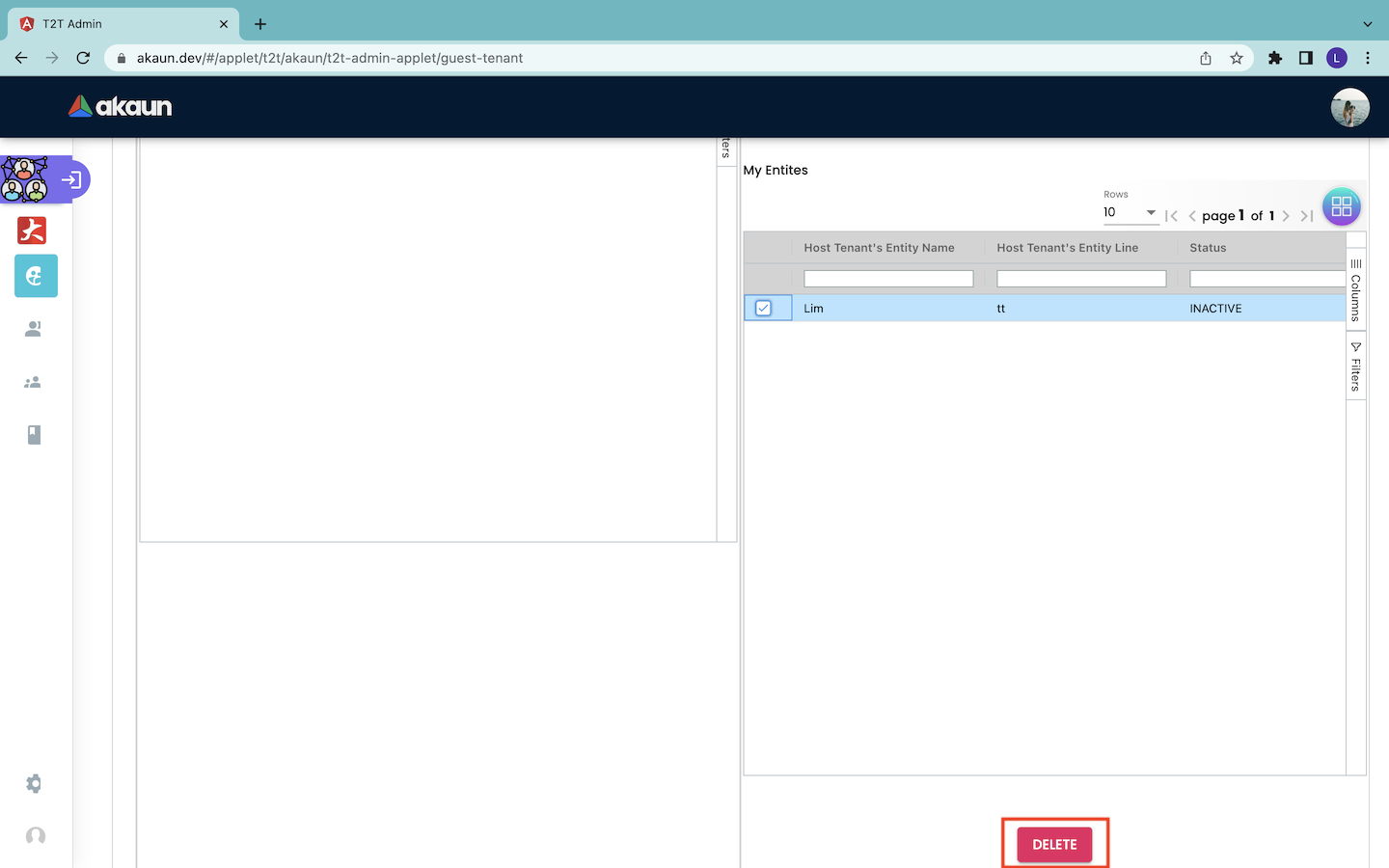Open the single user sidebar icon
This screenshot has width=1389, height=868.
[x=34, y=329]
